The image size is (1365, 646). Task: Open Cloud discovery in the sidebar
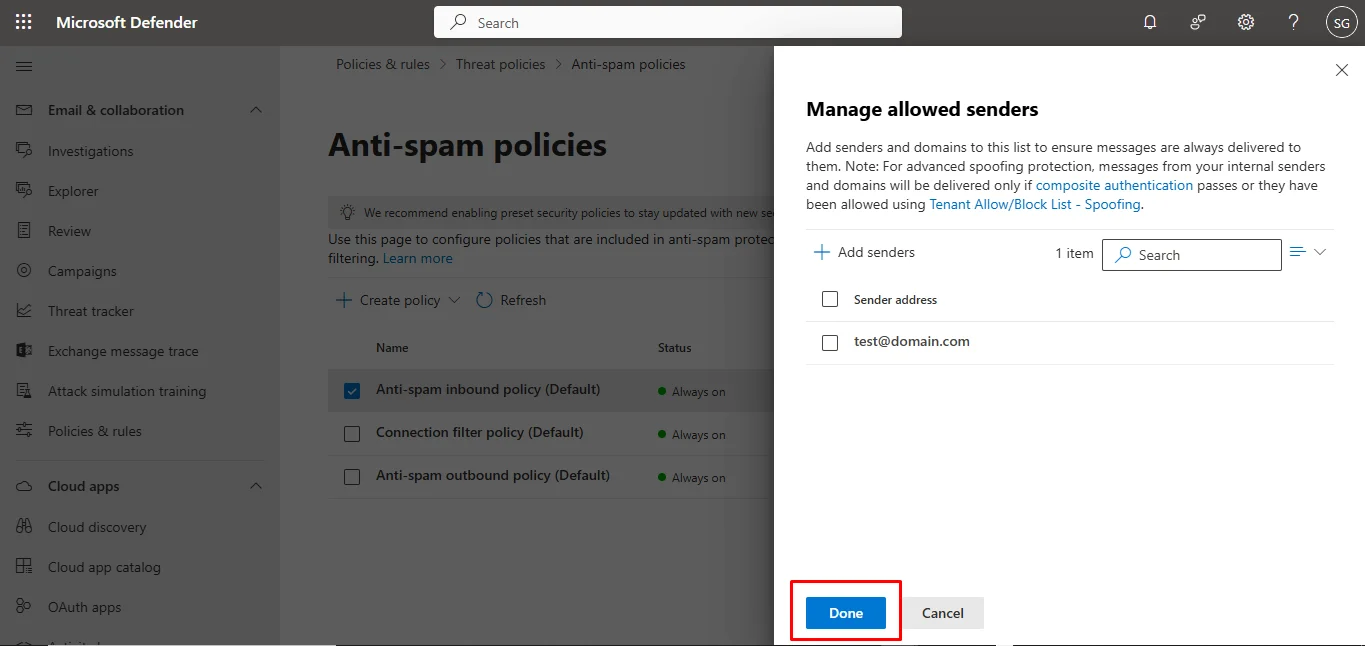97,527
